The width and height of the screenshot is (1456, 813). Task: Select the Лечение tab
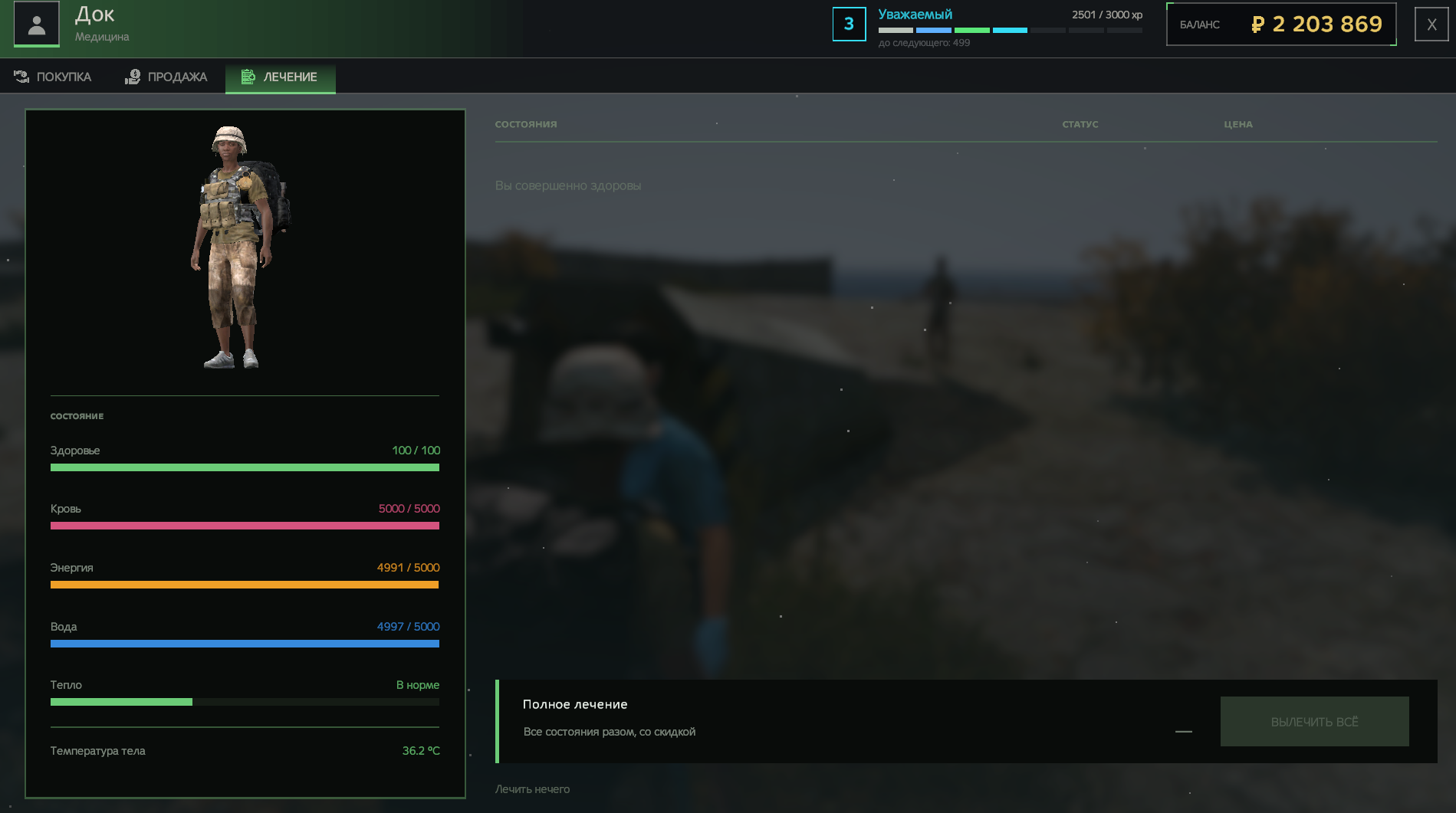(281, 77)
